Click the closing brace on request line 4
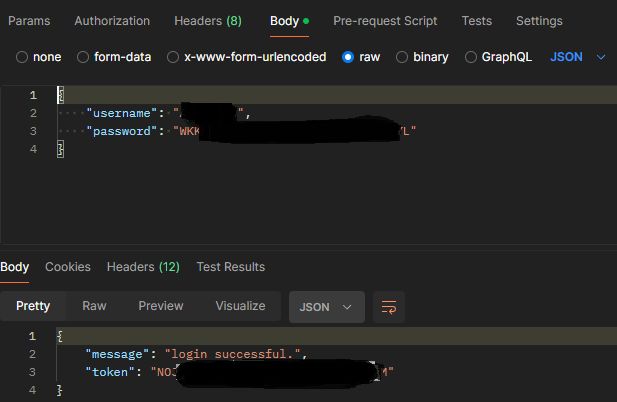 point(60,149)
